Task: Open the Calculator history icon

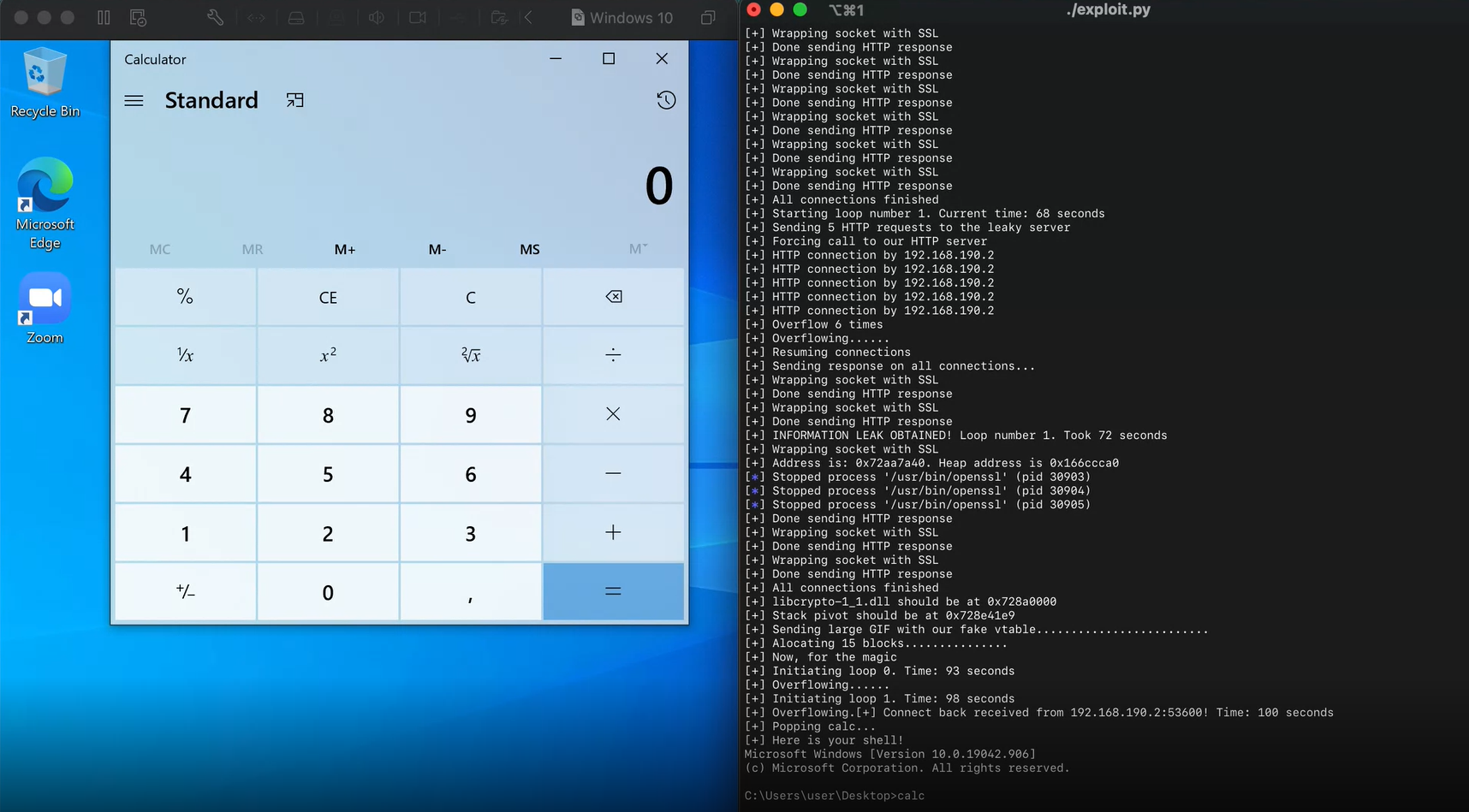Action: coord(666,100)
